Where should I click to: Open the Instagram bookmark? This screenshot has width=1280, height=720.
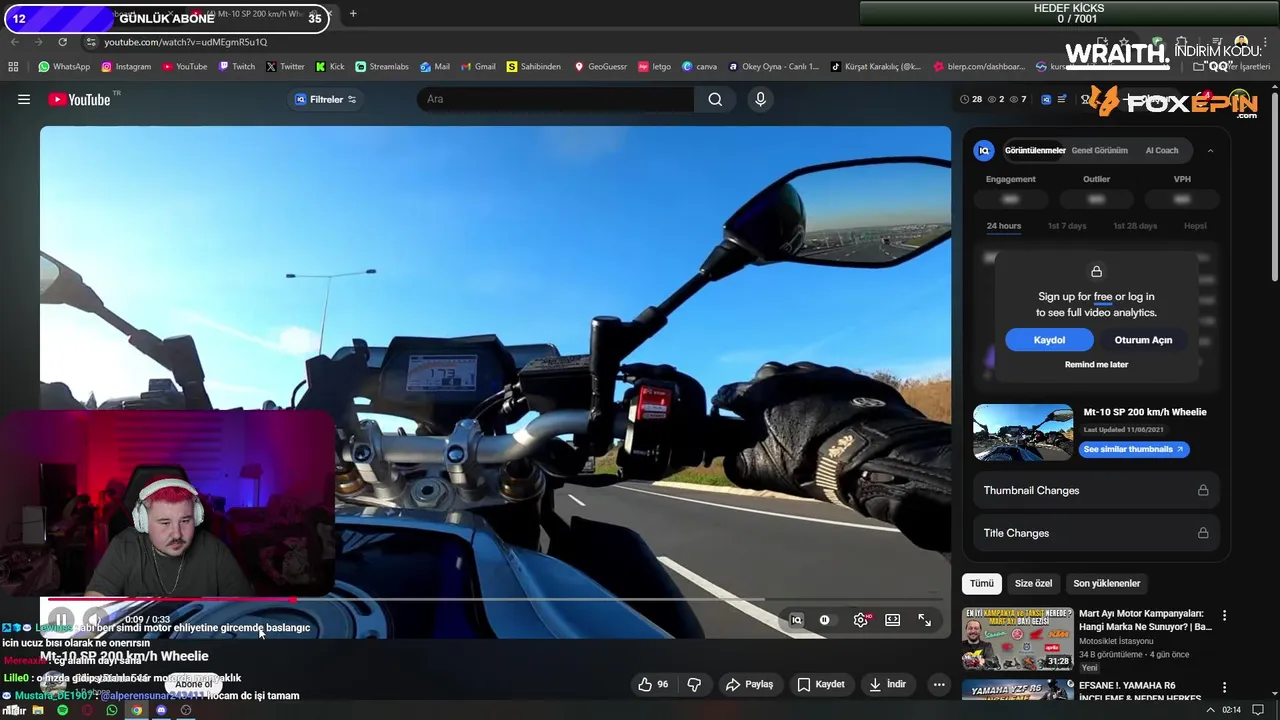125,66
